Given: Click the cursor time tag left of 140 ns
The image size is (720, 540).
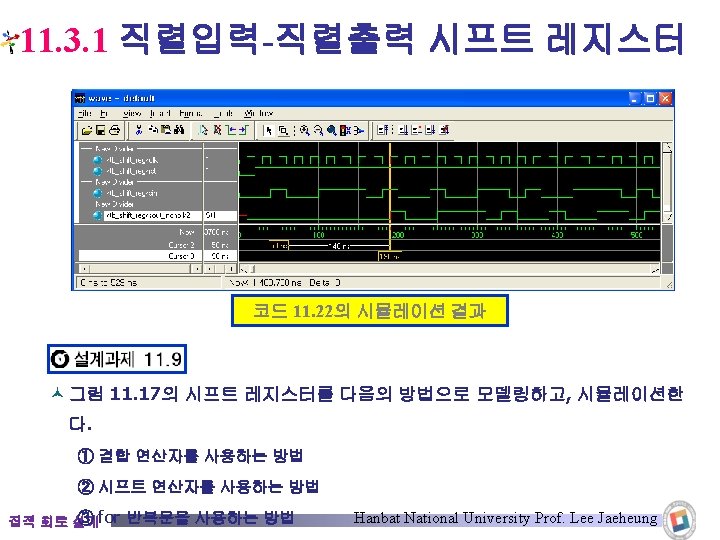Looking at the screenshot, I should tap(279, 246).
